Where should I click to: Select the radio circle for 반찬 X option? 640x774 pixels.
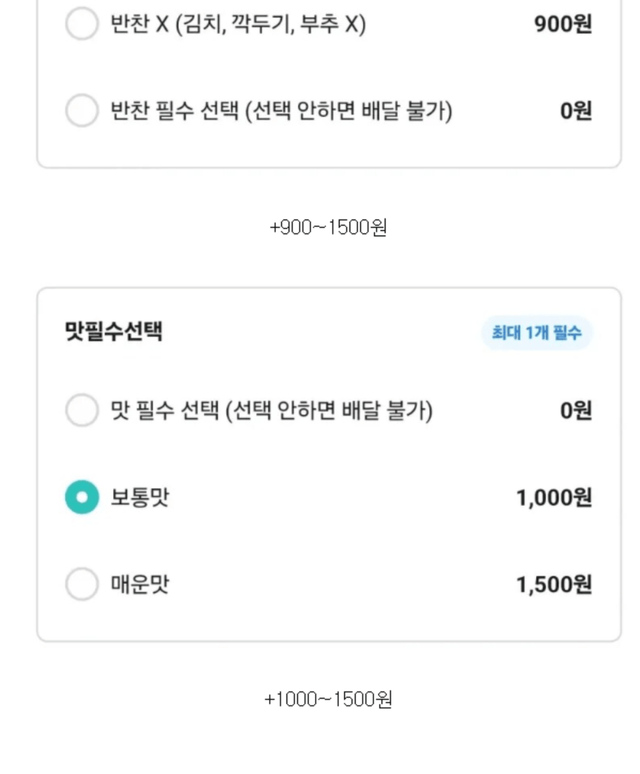tap(82, 23)
